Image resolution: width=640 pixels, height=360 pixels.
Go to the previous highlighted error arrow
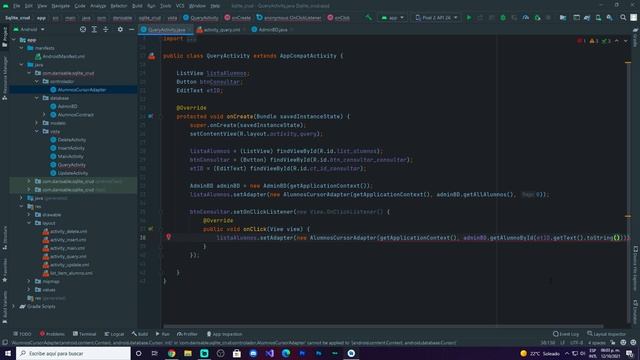click(x=617, y=41)
